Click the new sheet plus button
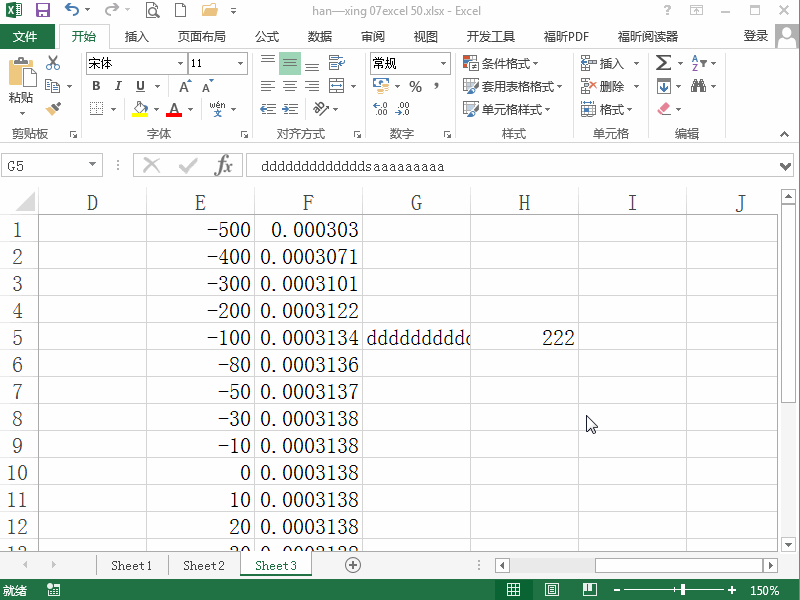800x600 pixels. point(350,565)
